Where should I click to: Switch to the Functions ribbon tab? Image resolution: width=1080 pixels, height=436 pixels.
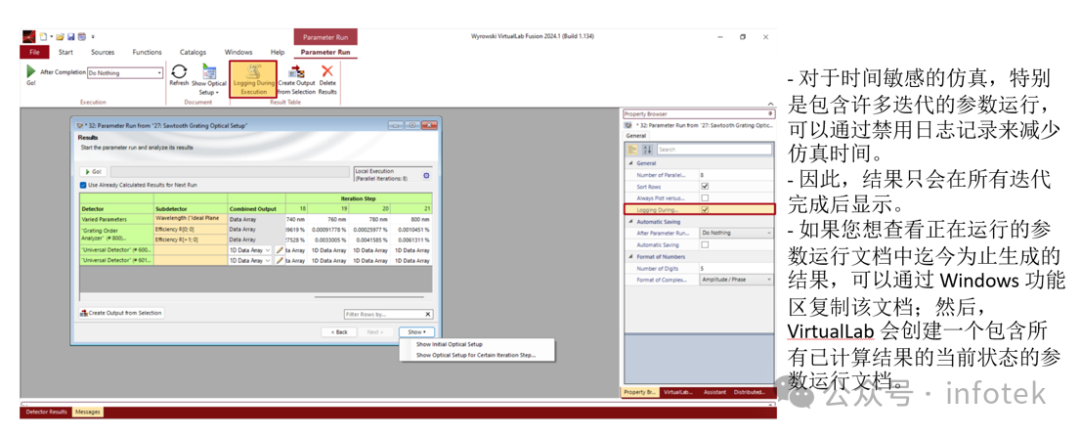(147, 52)
